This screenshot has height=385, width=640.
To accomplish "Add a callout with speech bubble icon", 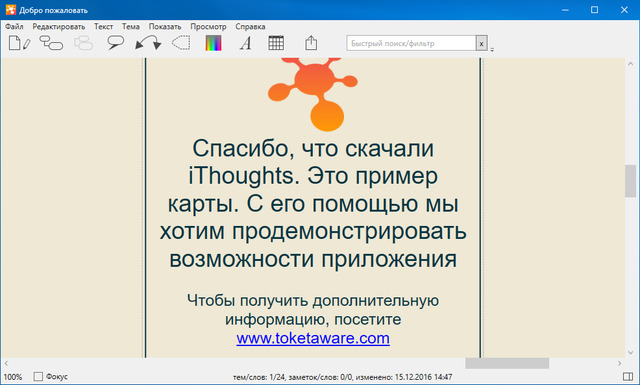I will pyautogui.click(x=116, y=43).
